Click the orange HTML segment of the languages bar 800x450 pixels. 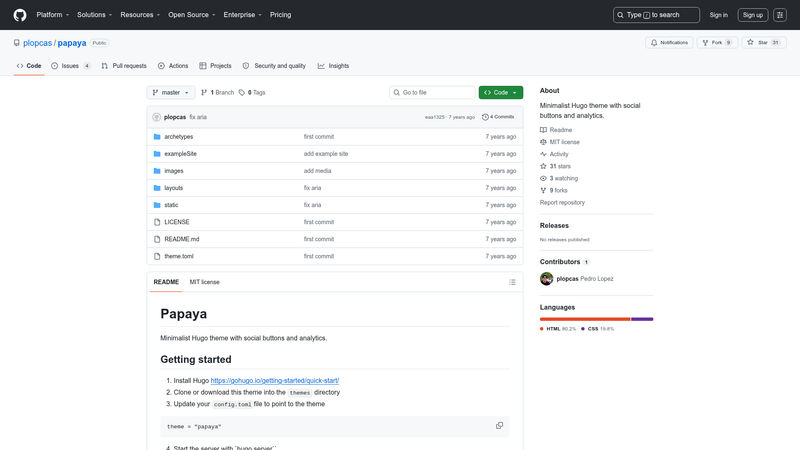click(x=585, y=319)
